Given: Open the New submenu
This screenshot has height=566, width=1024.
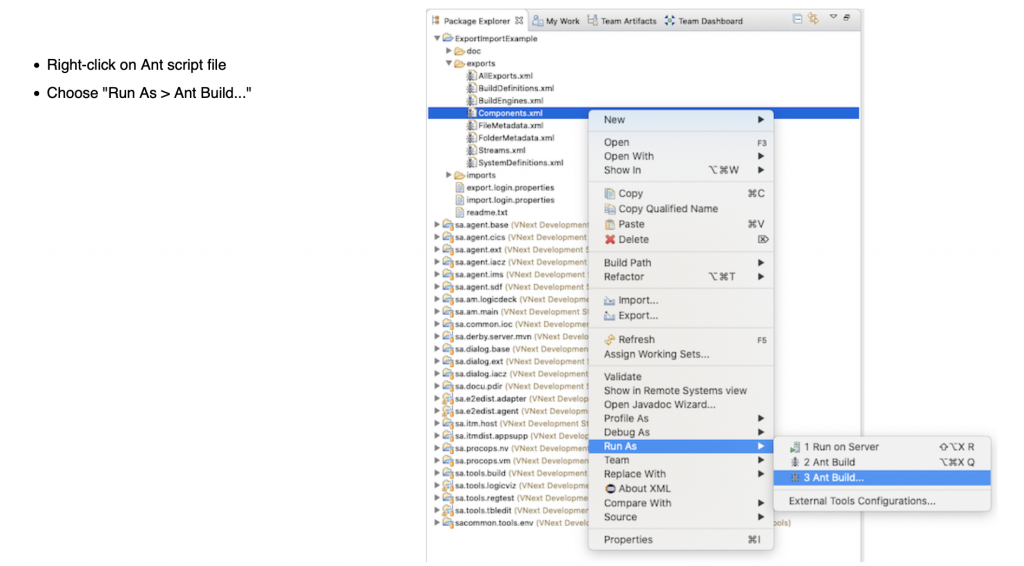Looking at the screenshot, I should coord(680,119).
